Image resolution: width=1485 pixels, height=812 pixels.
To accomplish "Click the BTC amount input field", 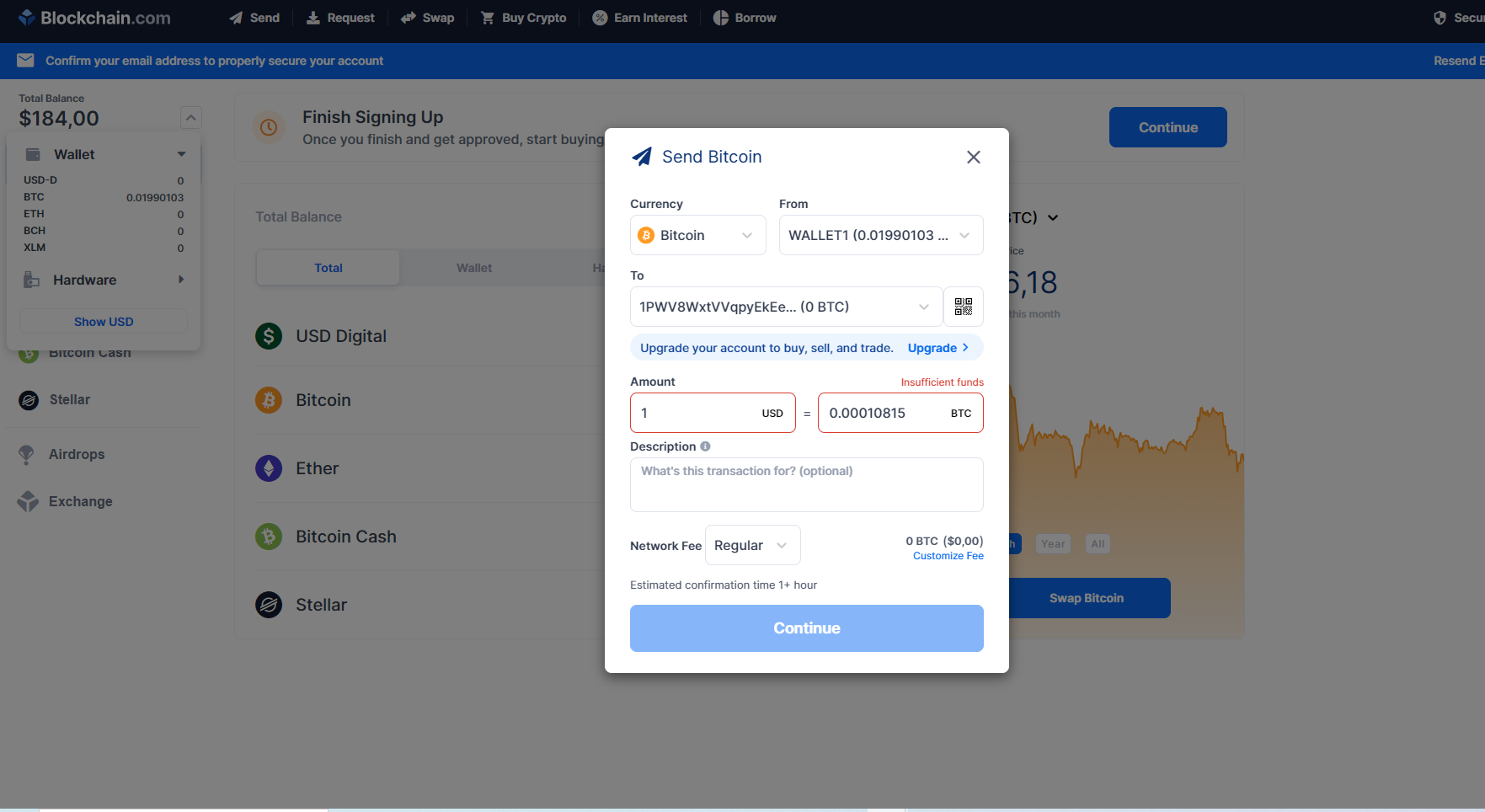I will [900, 413].
